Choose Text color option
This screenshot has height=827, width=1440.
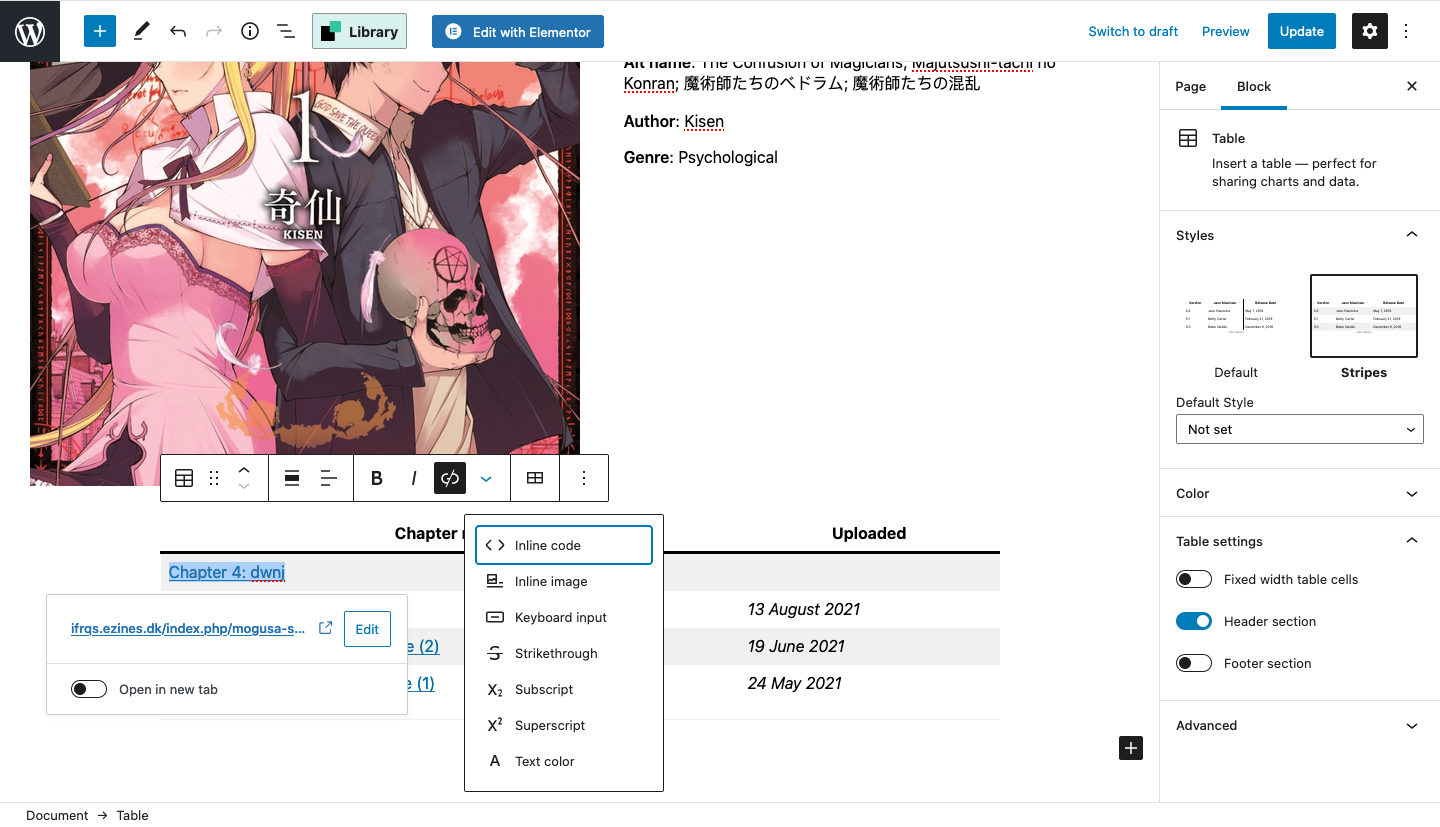564,761
